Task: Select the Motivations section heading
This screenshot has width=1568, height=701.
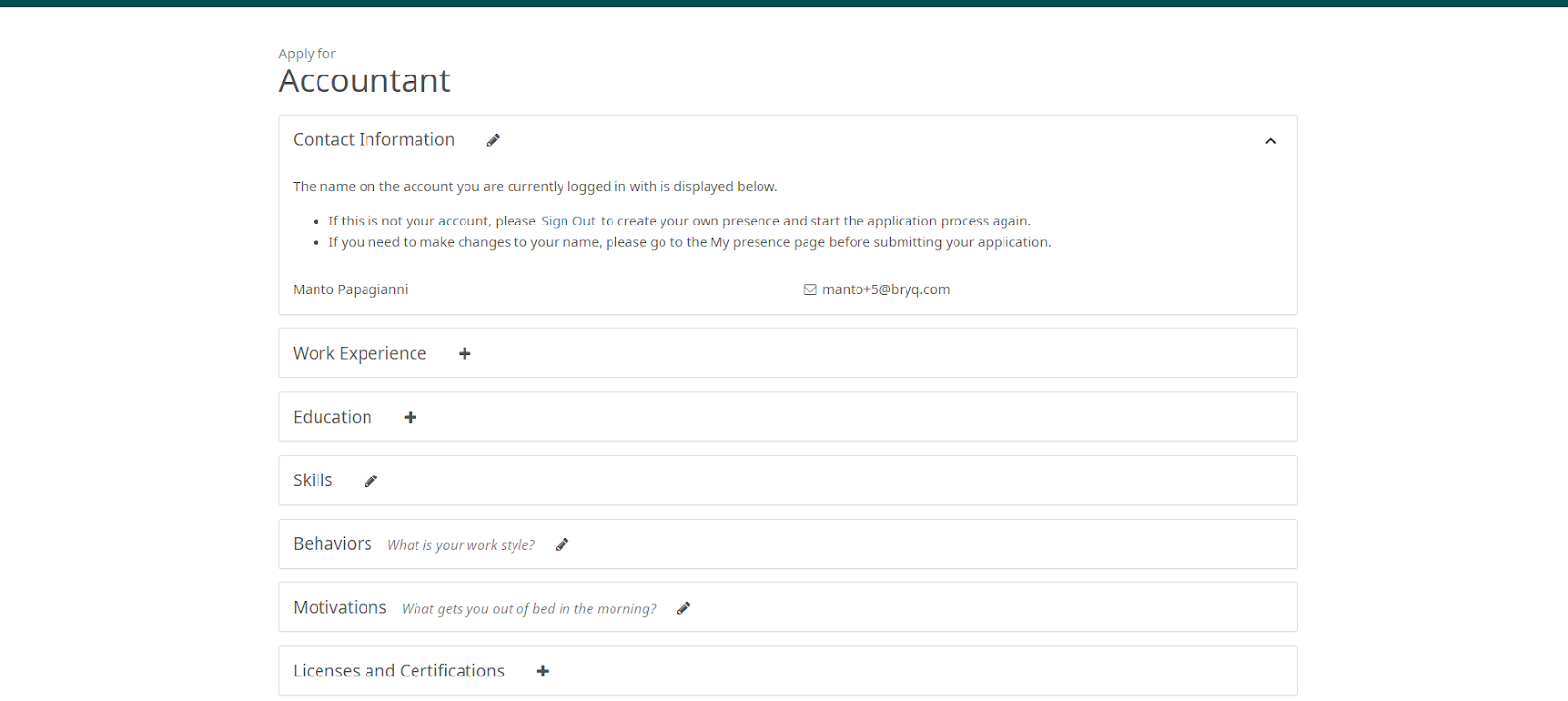Action: click(x=339, y=608)
